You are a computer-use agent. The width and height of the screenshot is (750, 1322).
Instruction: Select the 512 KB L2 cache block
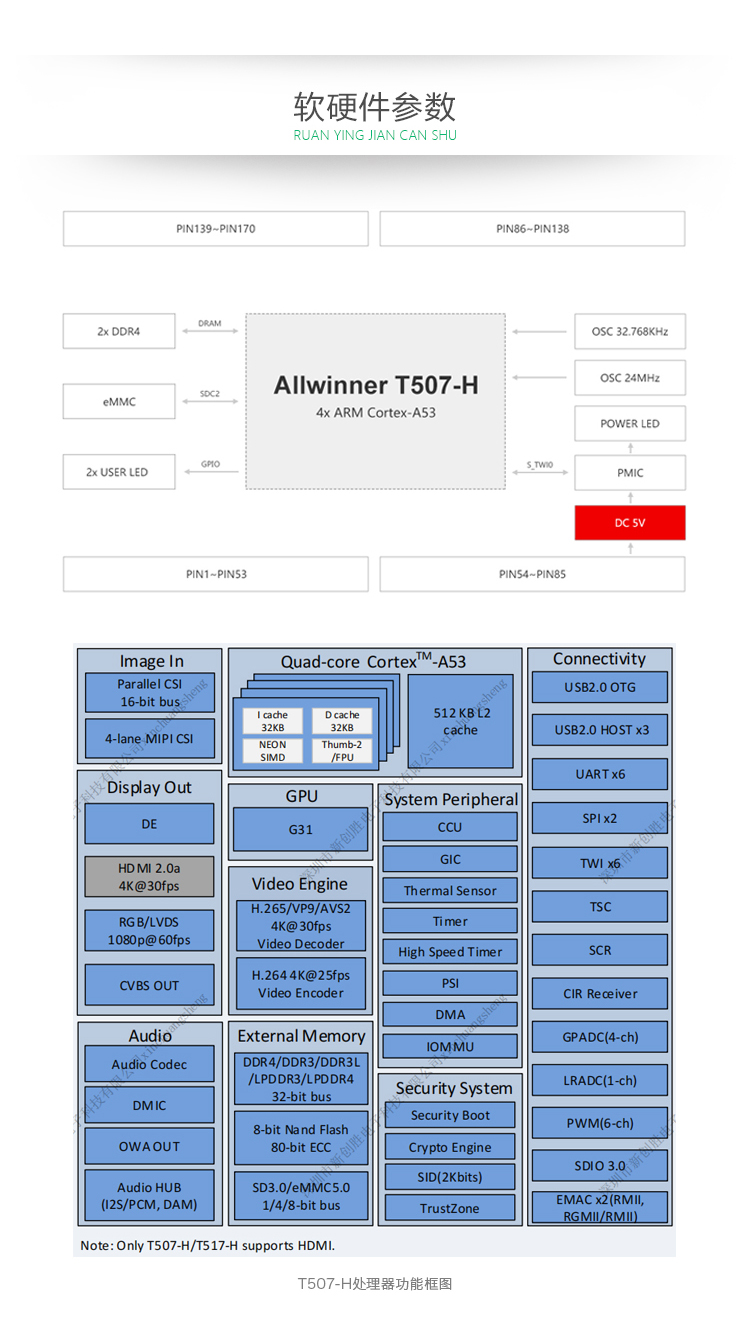click(x=460, y=721)
